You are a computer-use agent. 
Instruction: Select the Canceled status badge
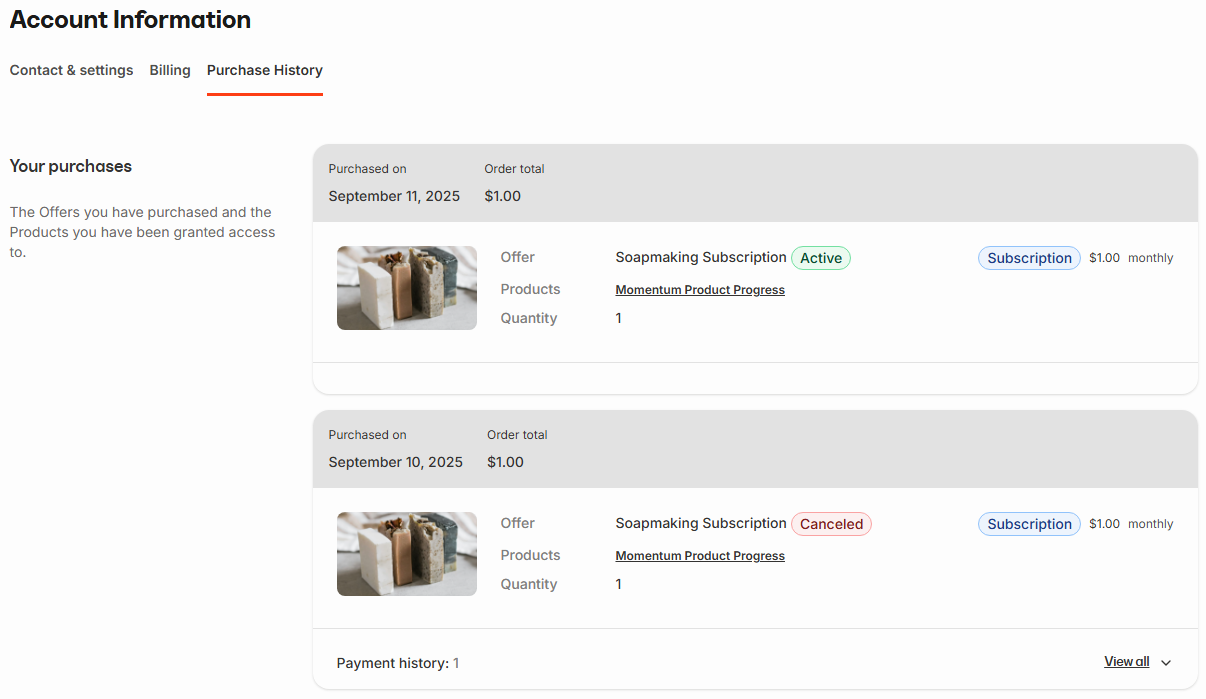click(x=831, y=523)
